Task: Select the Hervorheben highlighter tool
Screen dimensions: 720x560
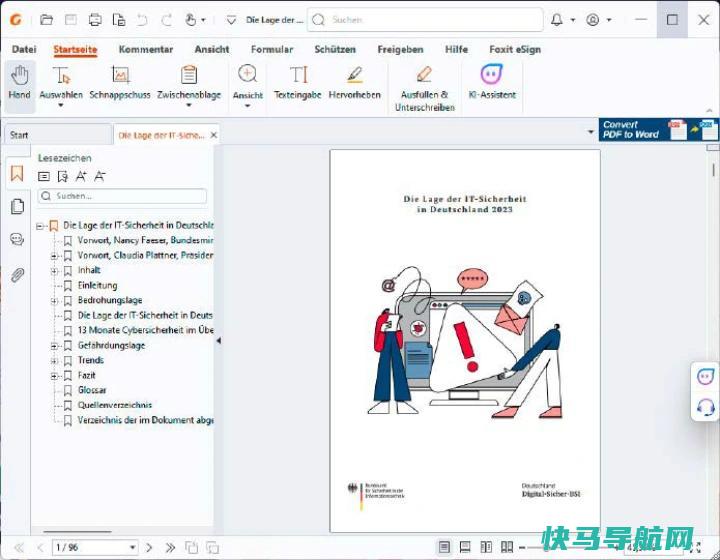Action: pyautogui.click(x=354, y=84)
